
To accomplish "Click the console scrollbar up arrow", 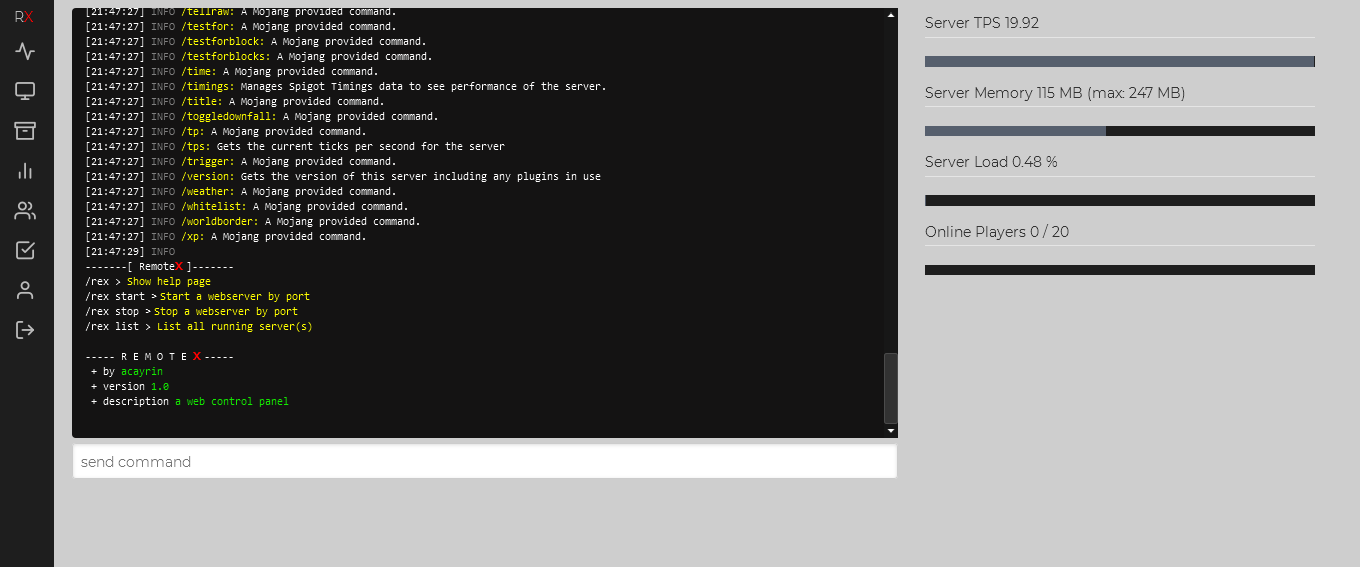I will click(x=891, y=16).
